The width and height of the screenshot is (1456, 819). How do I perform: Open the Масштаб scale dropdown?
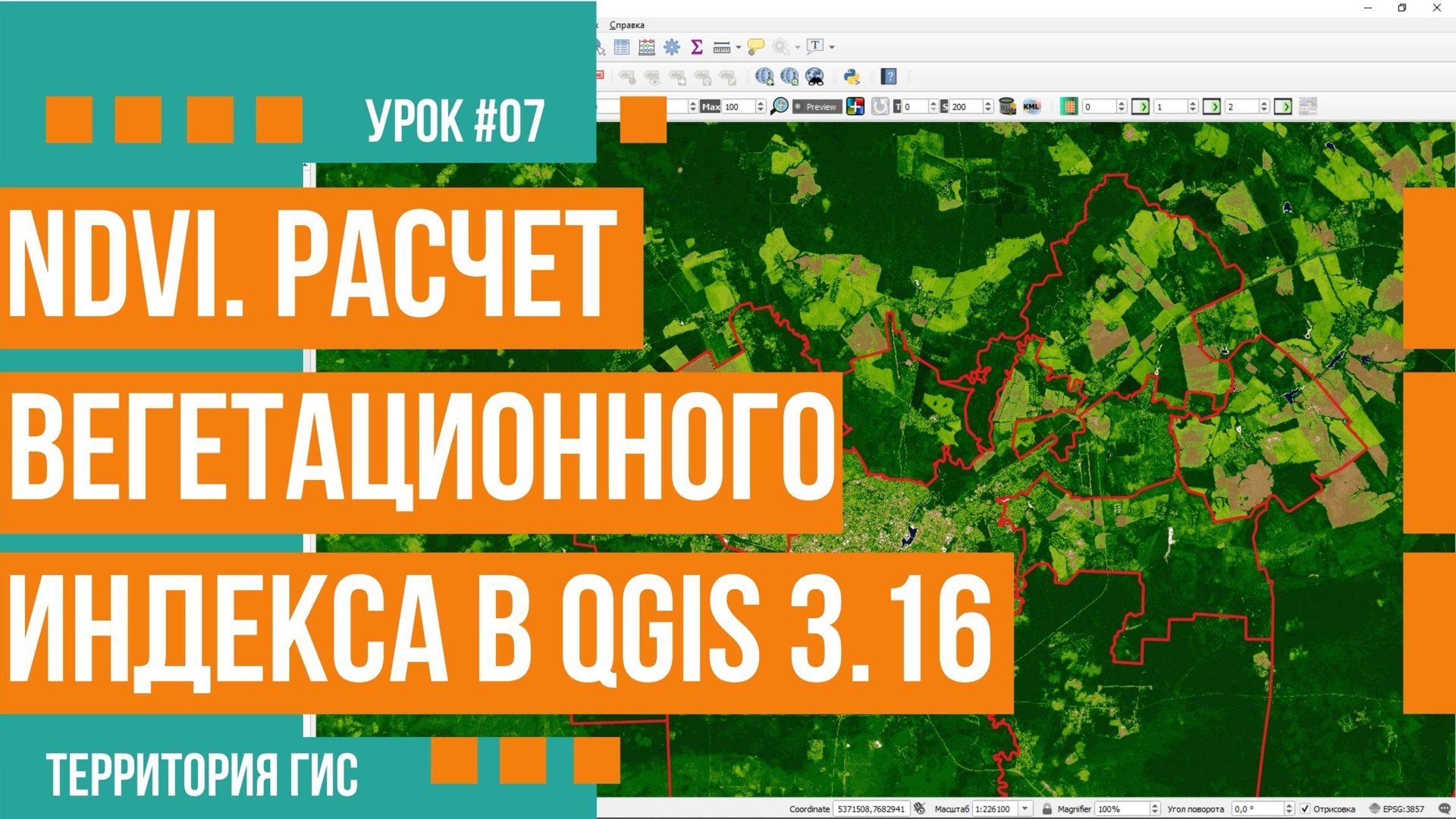pos(1025,808)
